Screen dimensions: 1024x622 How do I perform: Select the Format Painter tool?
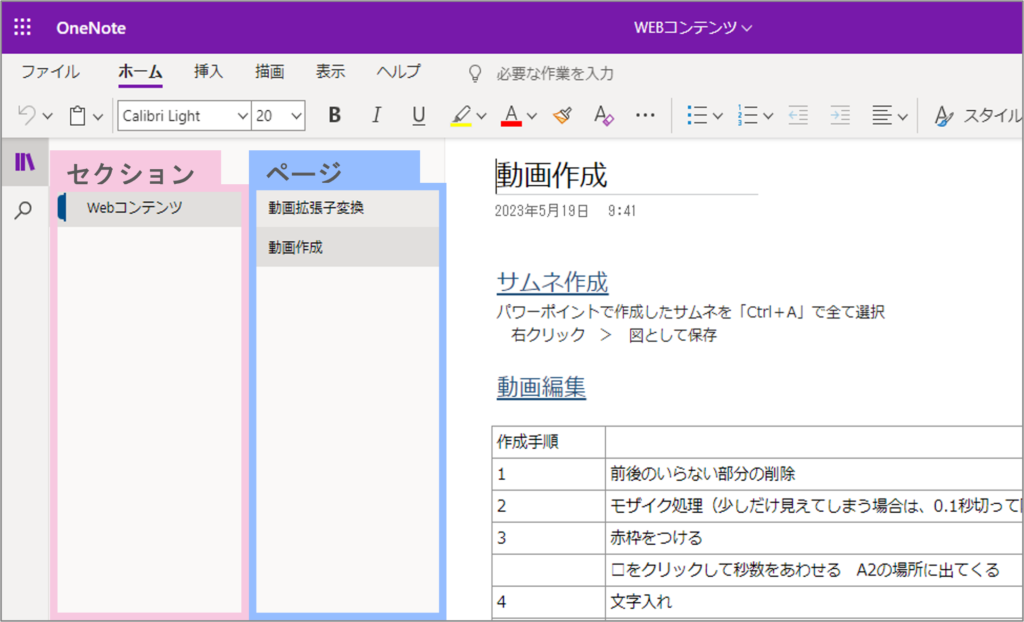point(562,115)
